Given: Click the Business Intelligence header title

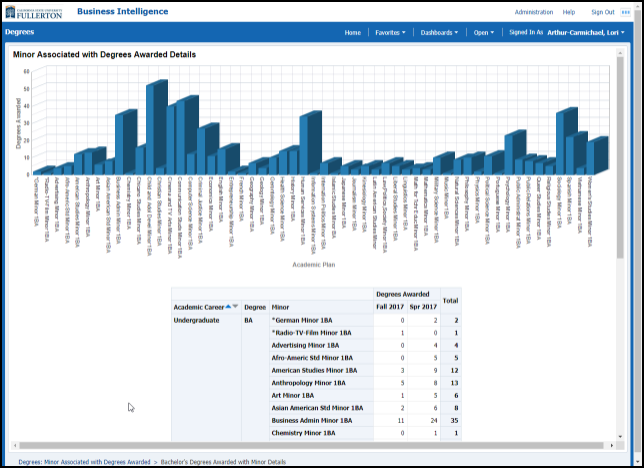Looking at the screenshot, I should [122, 12].
